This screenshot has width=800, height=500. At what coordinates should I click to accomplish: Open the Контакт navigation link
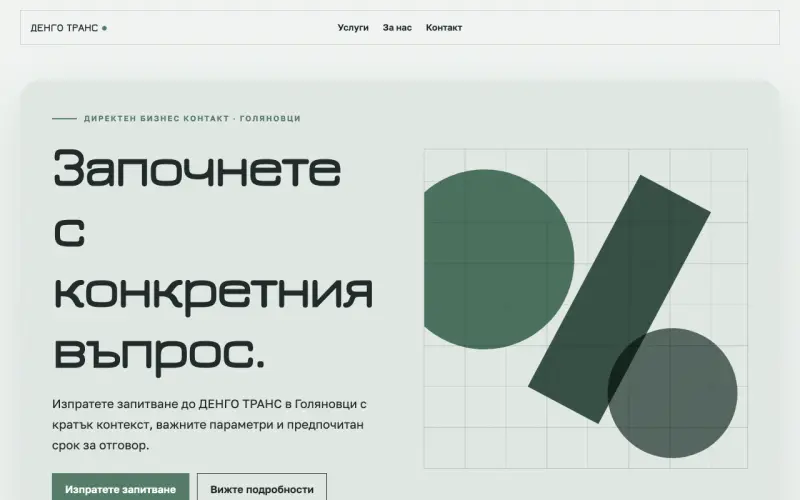pyautogui.click(x=444, y=28)
